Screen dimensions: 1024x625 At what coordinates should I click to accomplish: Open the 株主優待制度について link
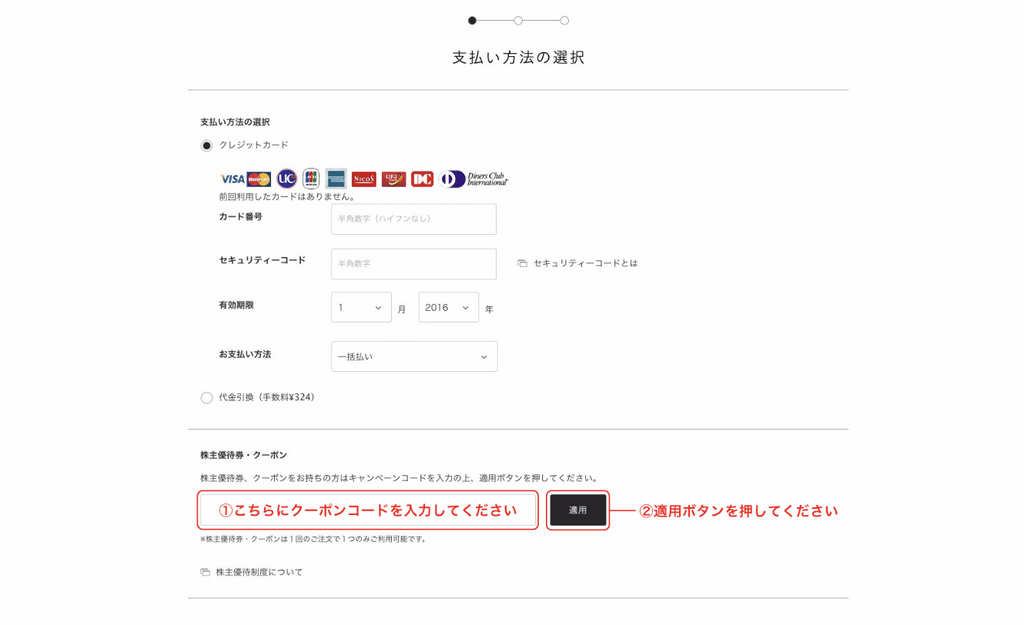click(x=259, y=572)
